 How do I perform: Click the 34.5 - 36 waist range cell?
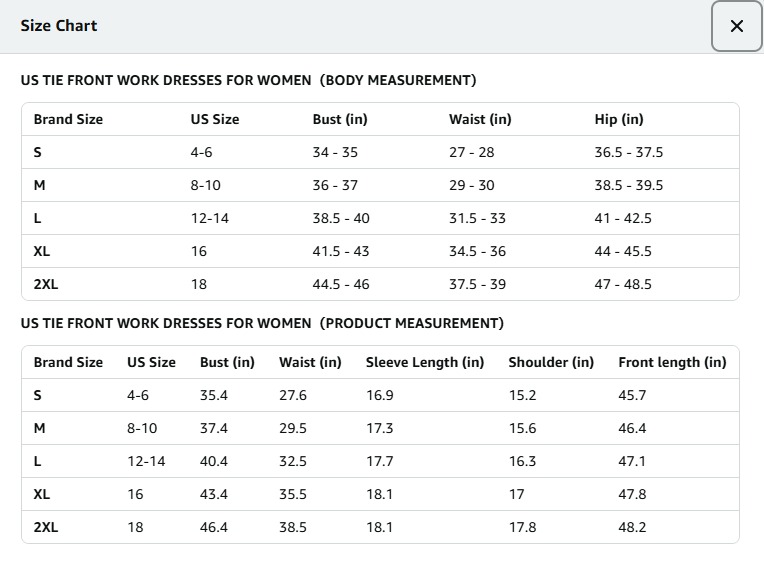pos(477,251)
